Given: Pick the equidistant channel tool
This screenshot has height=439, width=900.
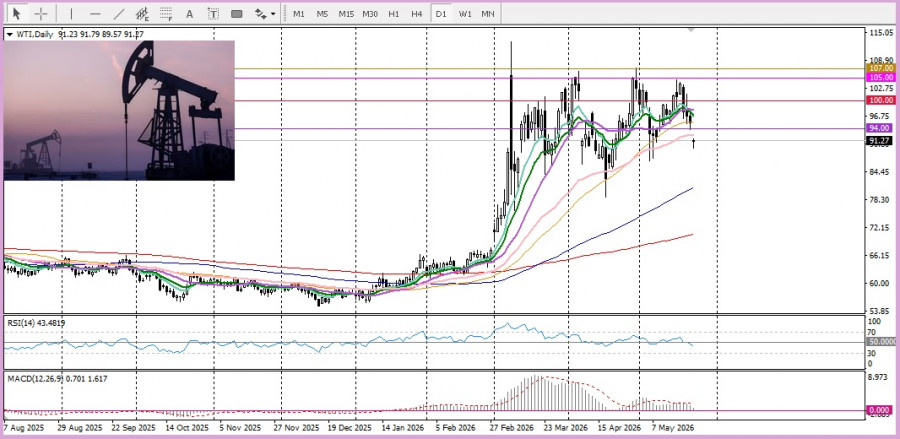Looking at the screenshot, I should [142, 13].
